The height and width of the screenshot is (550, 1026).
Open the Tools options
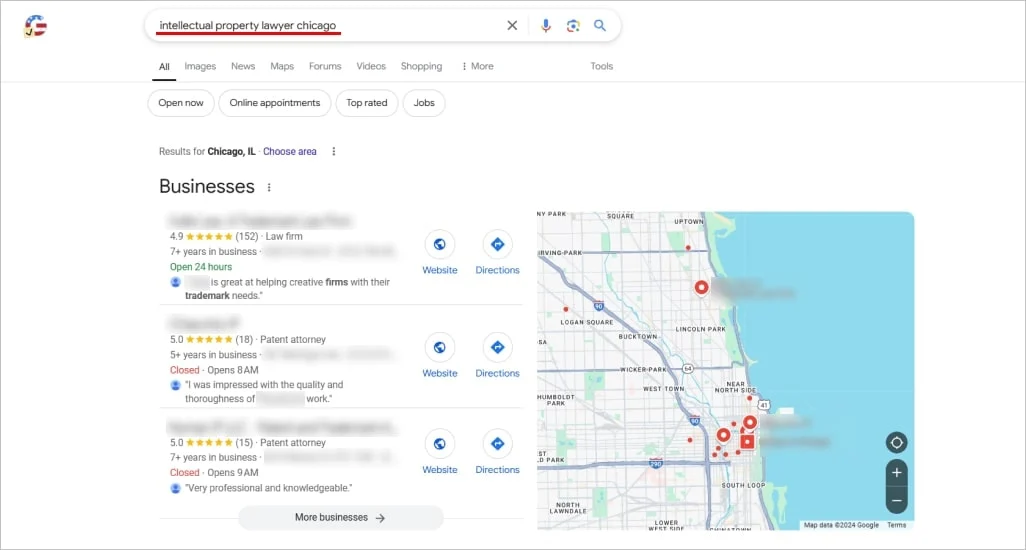[601, 66]
